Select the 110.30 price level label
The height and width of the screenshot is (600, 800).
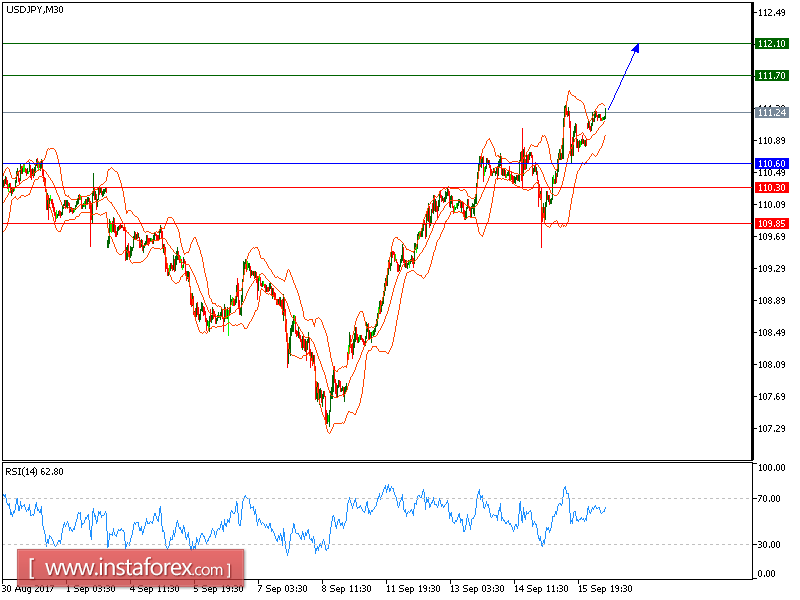770,187
